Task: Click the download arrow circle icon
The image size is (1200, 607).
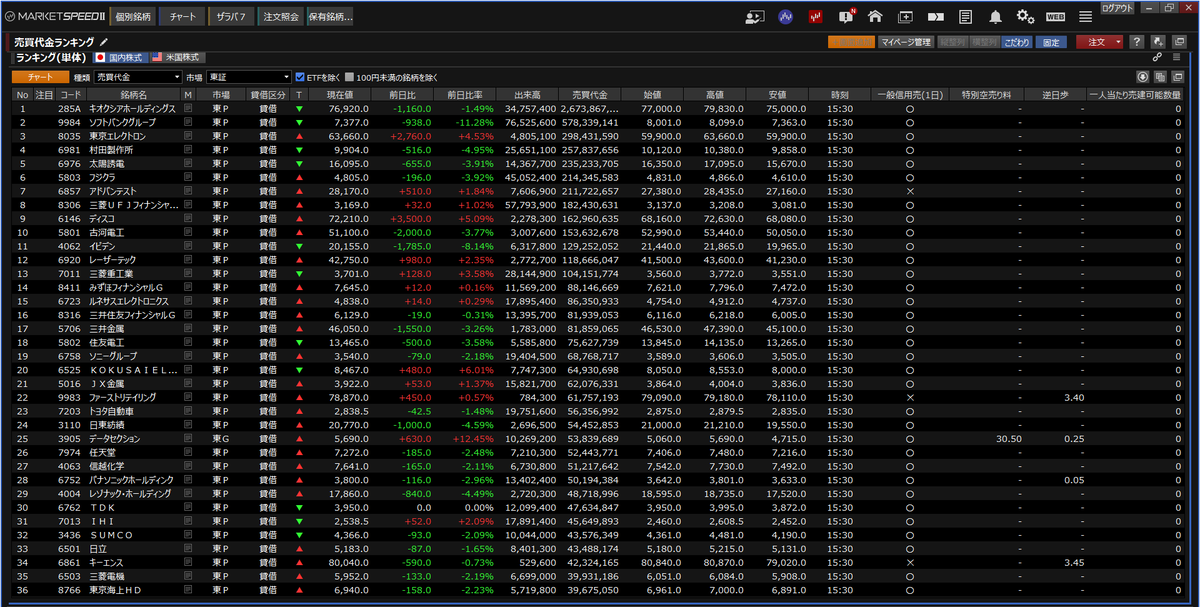Action: click(x=1143, y=77)
